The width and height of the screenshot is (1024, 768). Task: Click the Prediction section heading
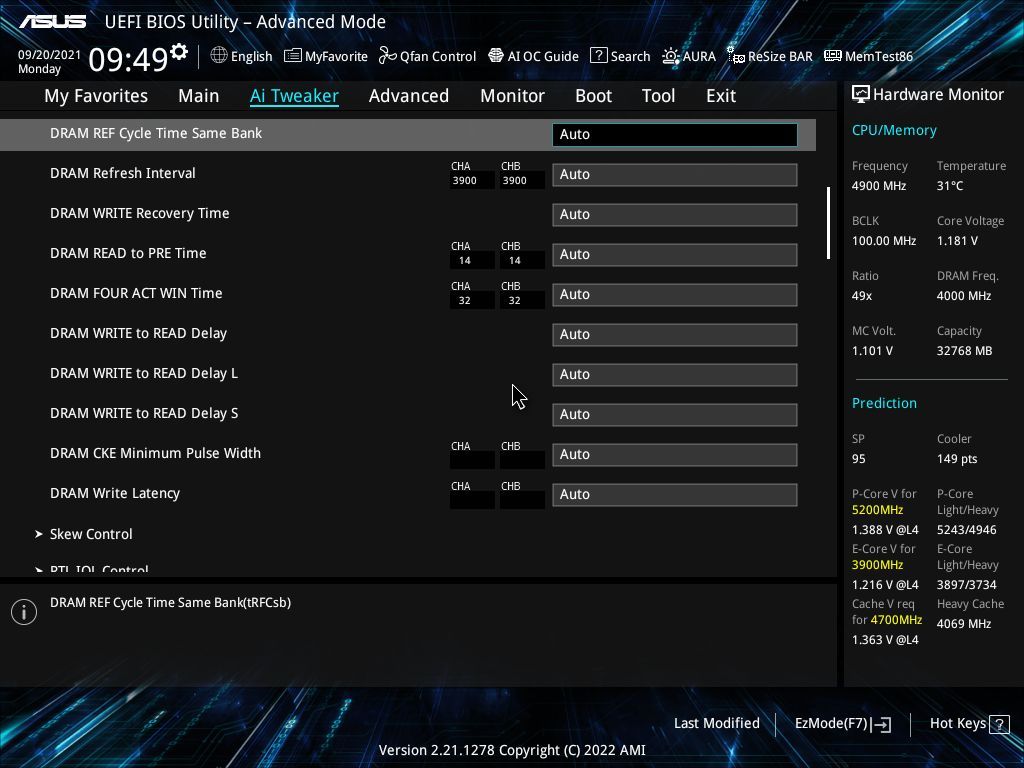point(884,403)
